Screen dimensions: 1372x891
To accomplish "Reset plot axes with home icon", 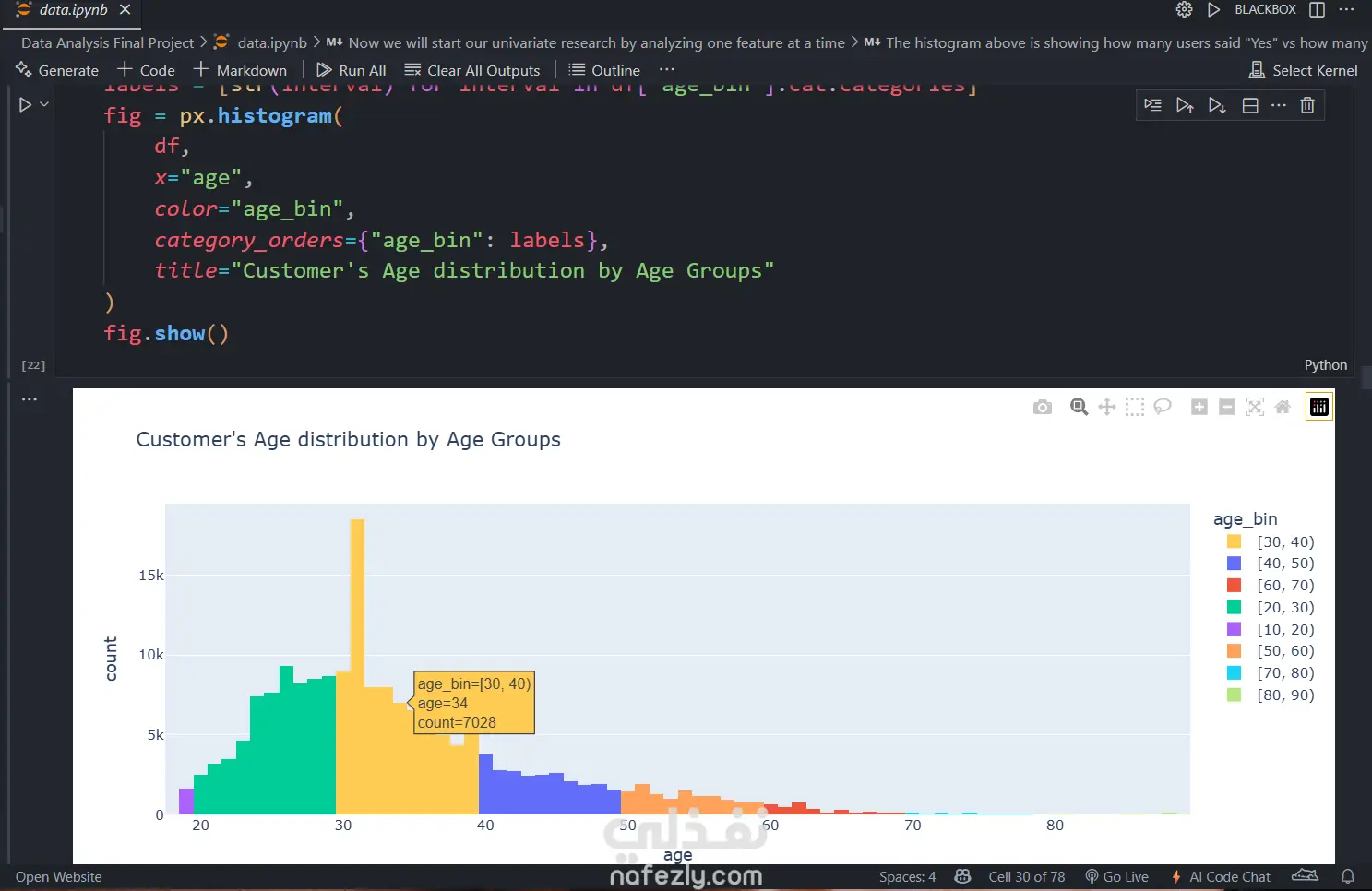I will pyautogui.click(x=1283, y=407).
